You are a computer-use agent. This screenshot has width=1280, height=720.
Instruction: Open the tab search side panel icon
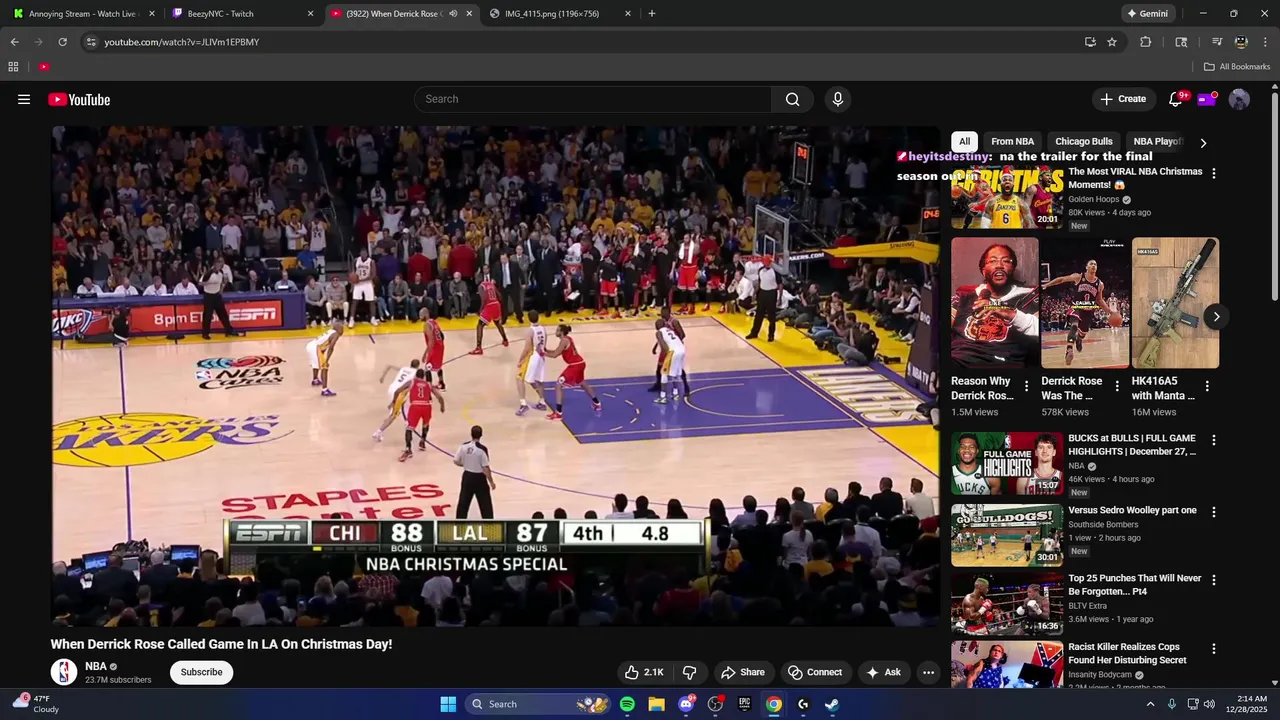(x=1181, y=42)
